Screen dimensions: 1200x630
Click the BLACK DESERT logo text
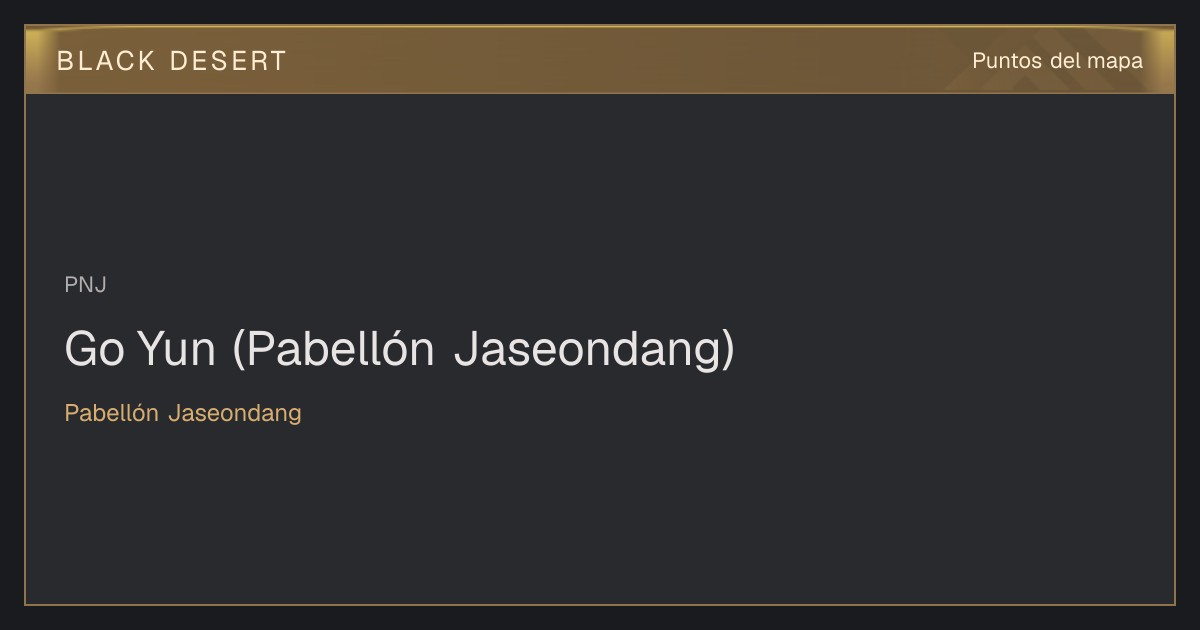pos(172,61)
